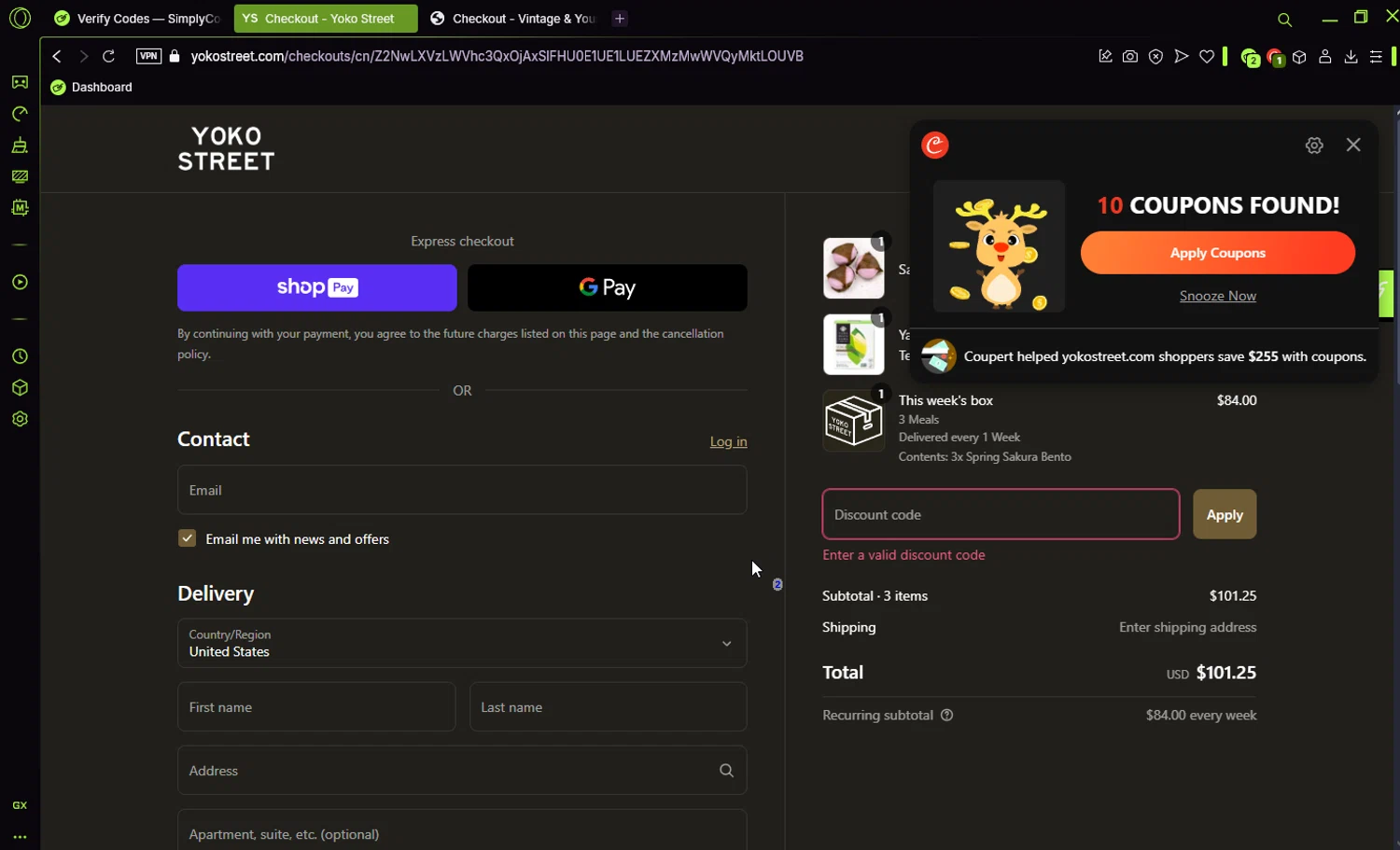Go forward to the next page
This screenshot has height=850, width=1400.
(83, 56)
